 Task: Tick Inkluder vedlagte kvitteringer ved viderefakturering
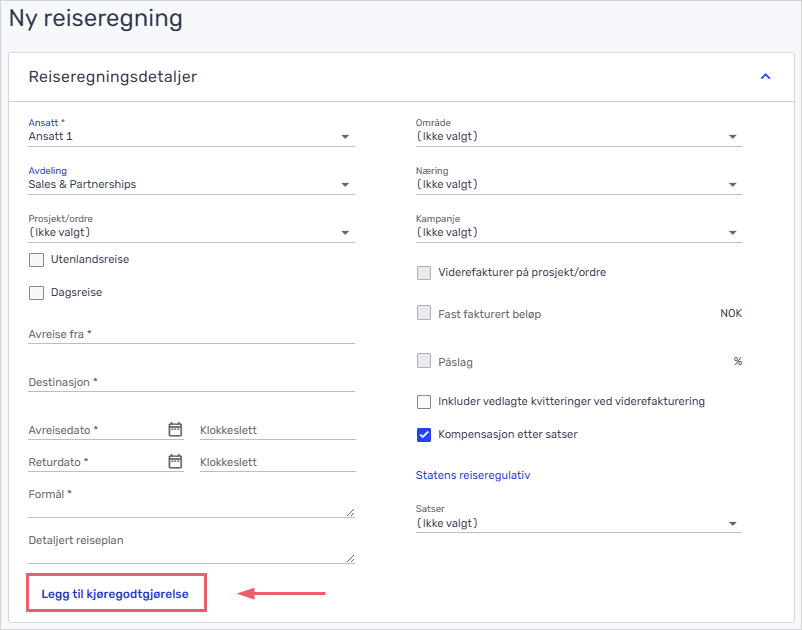coord(424,402)
